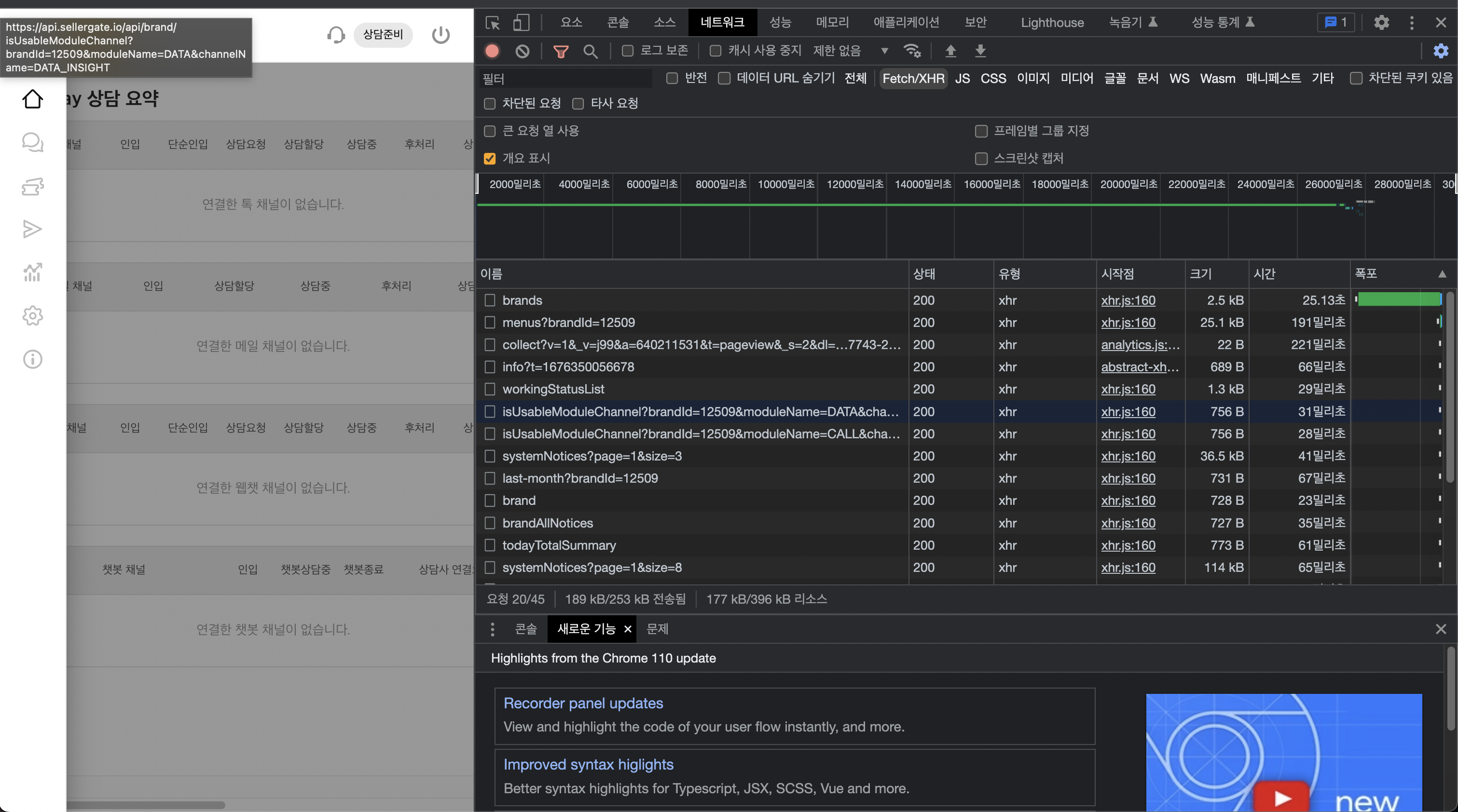Screen dimensions: 1458x812
Task: Open the info circle sidebar icon
Action: coord(32,359)
